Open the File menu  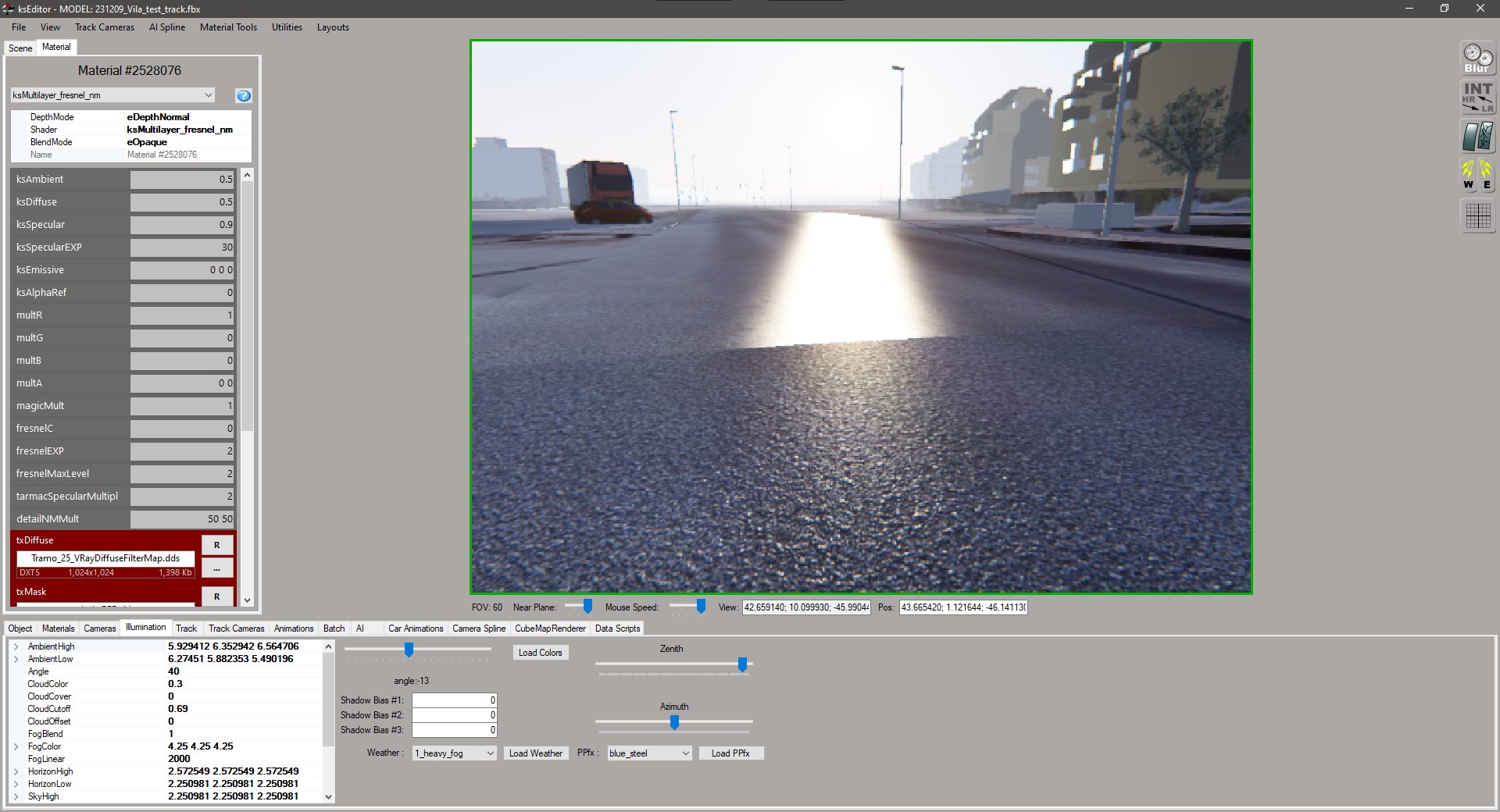pos(19,27)
